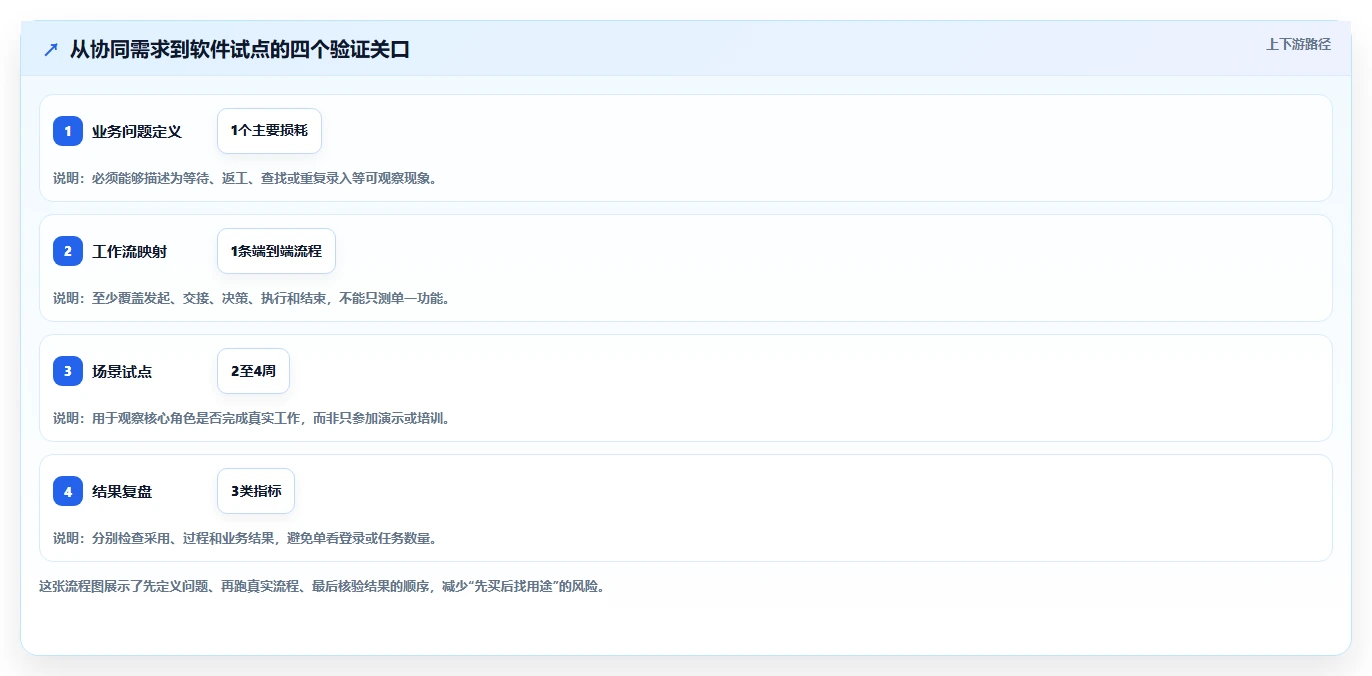1372x676 pixels.
Task: Click the 3类指标 chip
Action: point(256,491)
